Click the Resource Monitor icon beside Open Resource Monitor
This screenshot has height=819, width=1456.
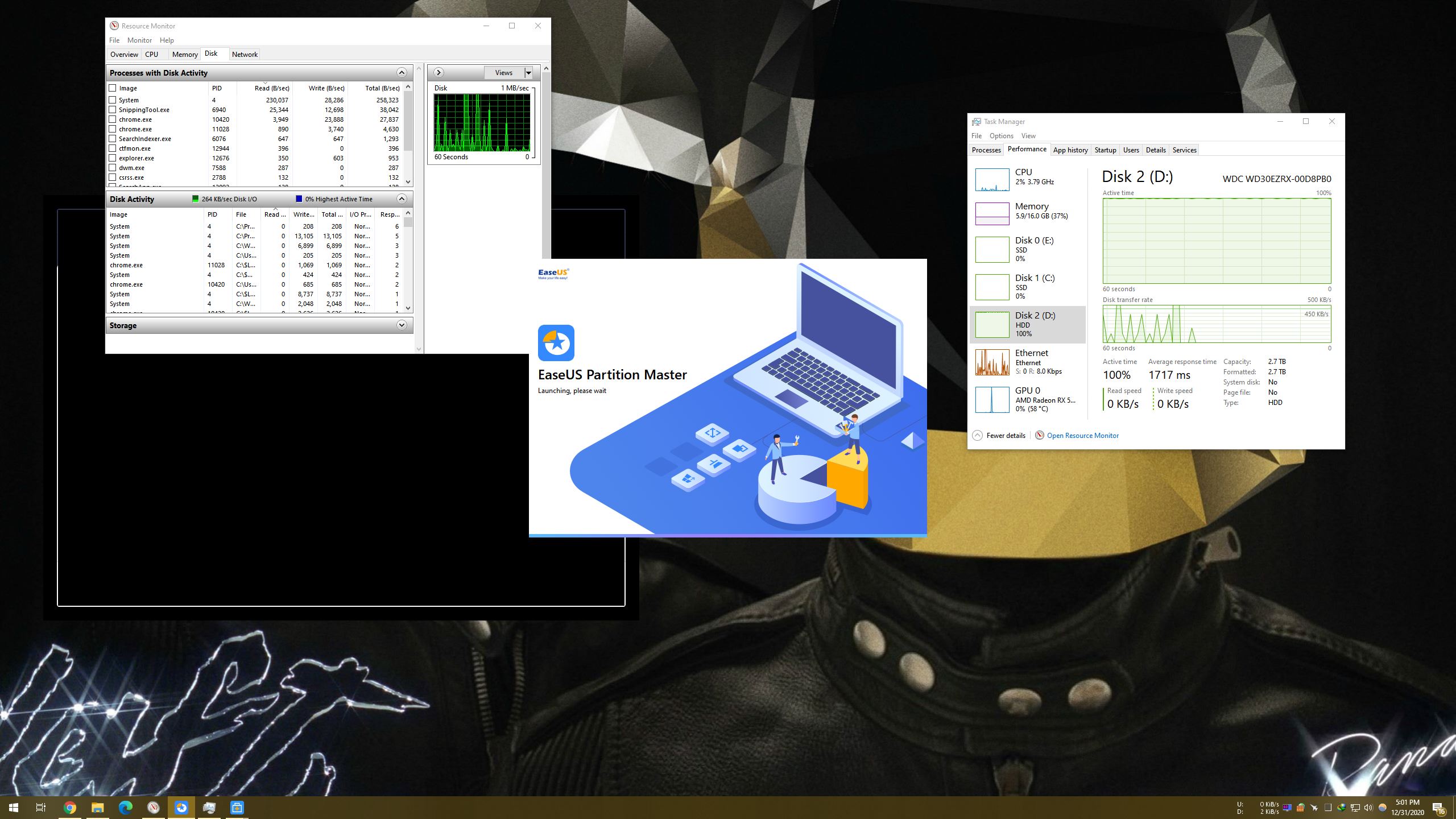click(1040, 435)
